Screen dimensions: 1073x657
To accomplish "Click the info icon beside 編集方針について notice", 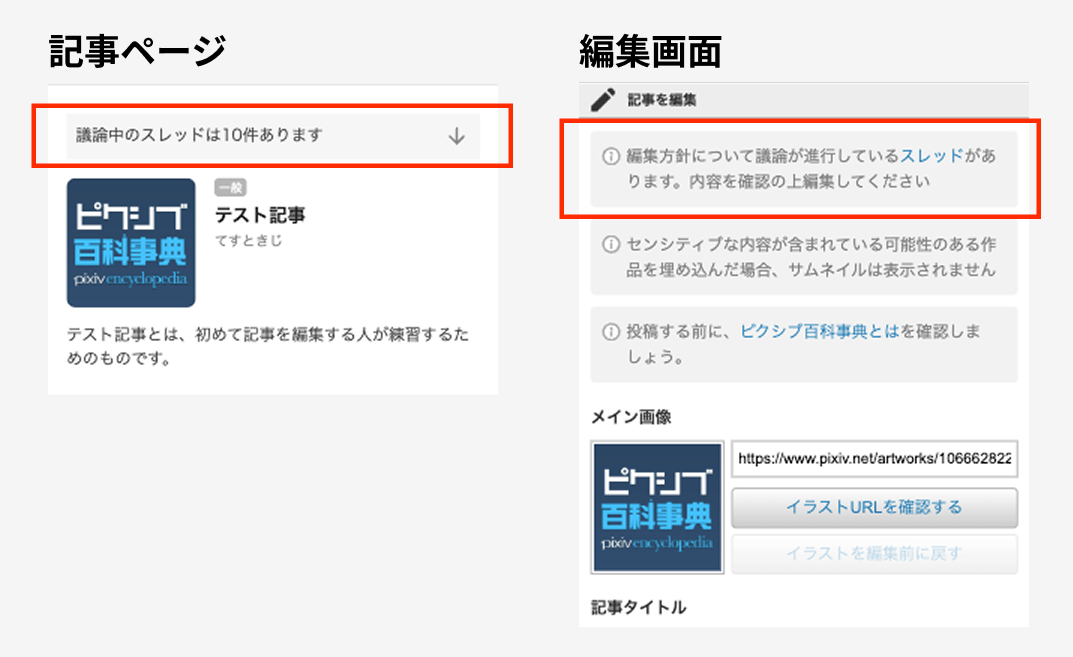I will tap(610, 157).
